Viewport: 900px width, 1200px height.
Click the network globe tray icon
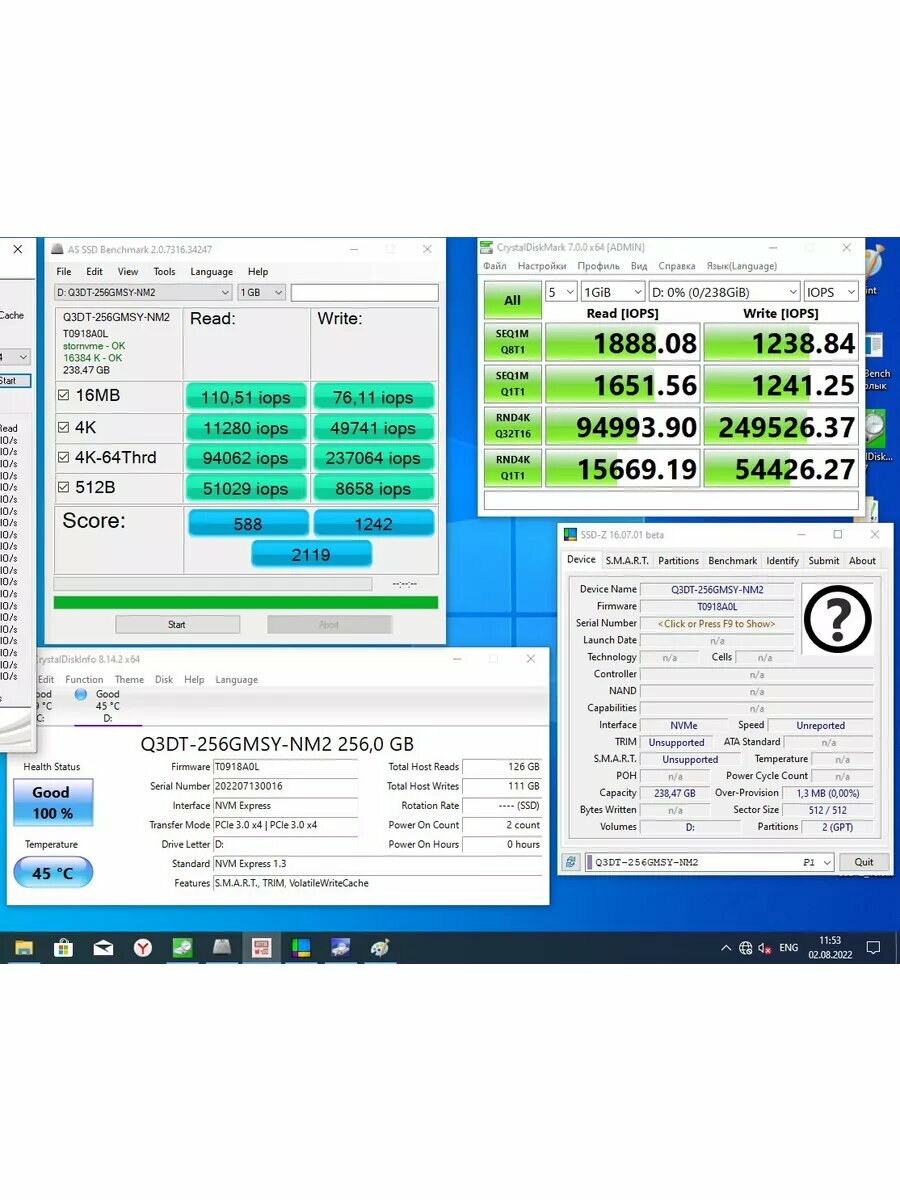[x=745, y=947]
